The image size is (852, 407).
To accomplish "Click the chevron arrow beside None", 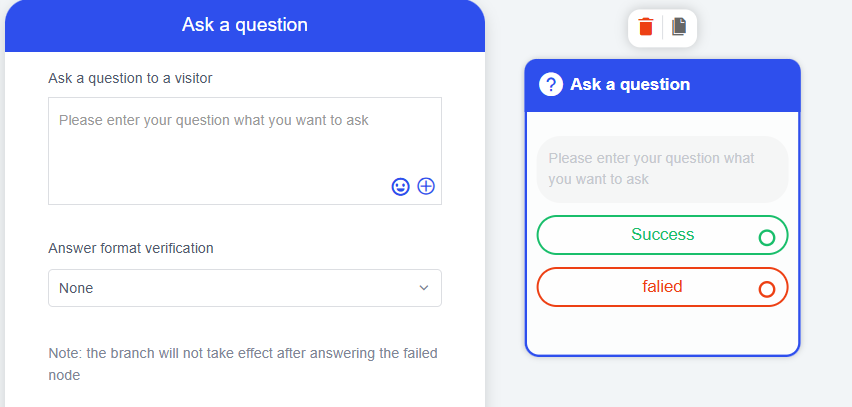I will [424, 288].
